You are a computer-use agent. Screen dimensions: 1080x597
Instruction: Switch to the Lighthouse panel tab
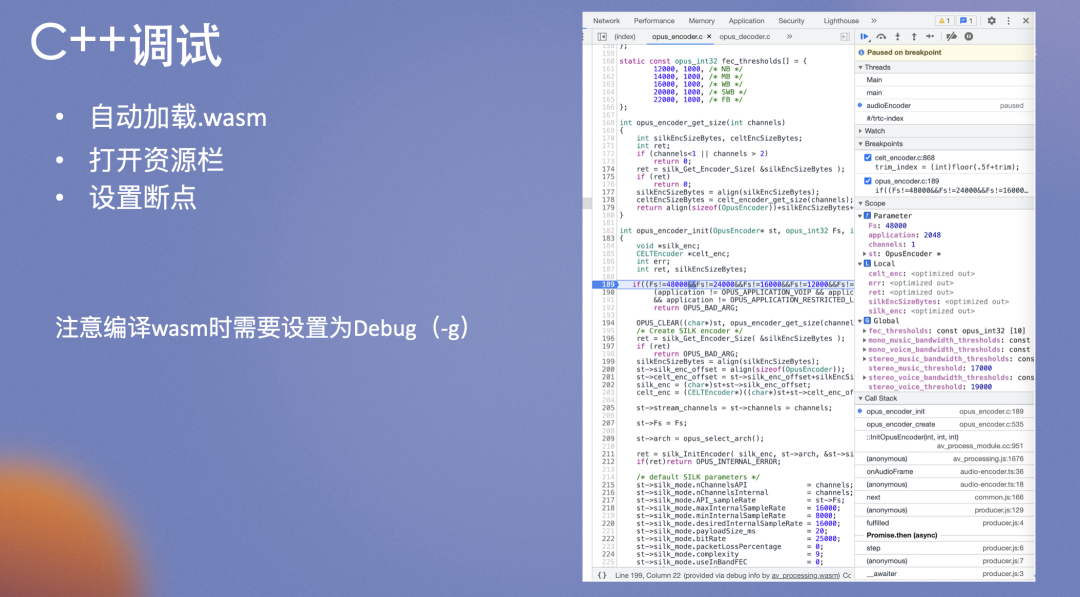pyautogui.click(x=841, y=21)
